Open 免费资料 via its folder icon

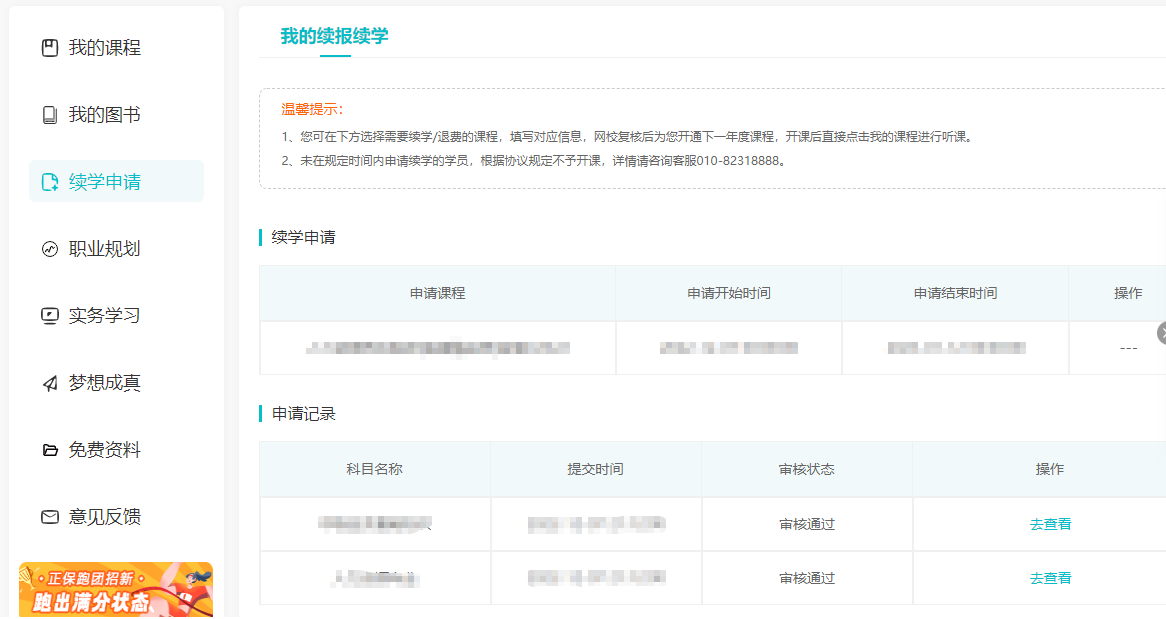(49, 449)
